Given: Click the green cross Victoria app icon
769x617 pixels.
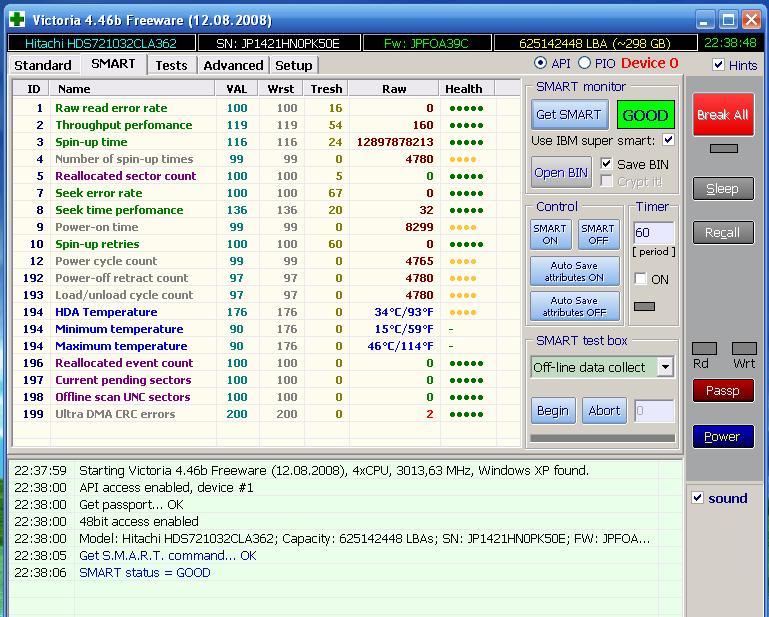Looking at the screenshot, I should coord(17,19).
